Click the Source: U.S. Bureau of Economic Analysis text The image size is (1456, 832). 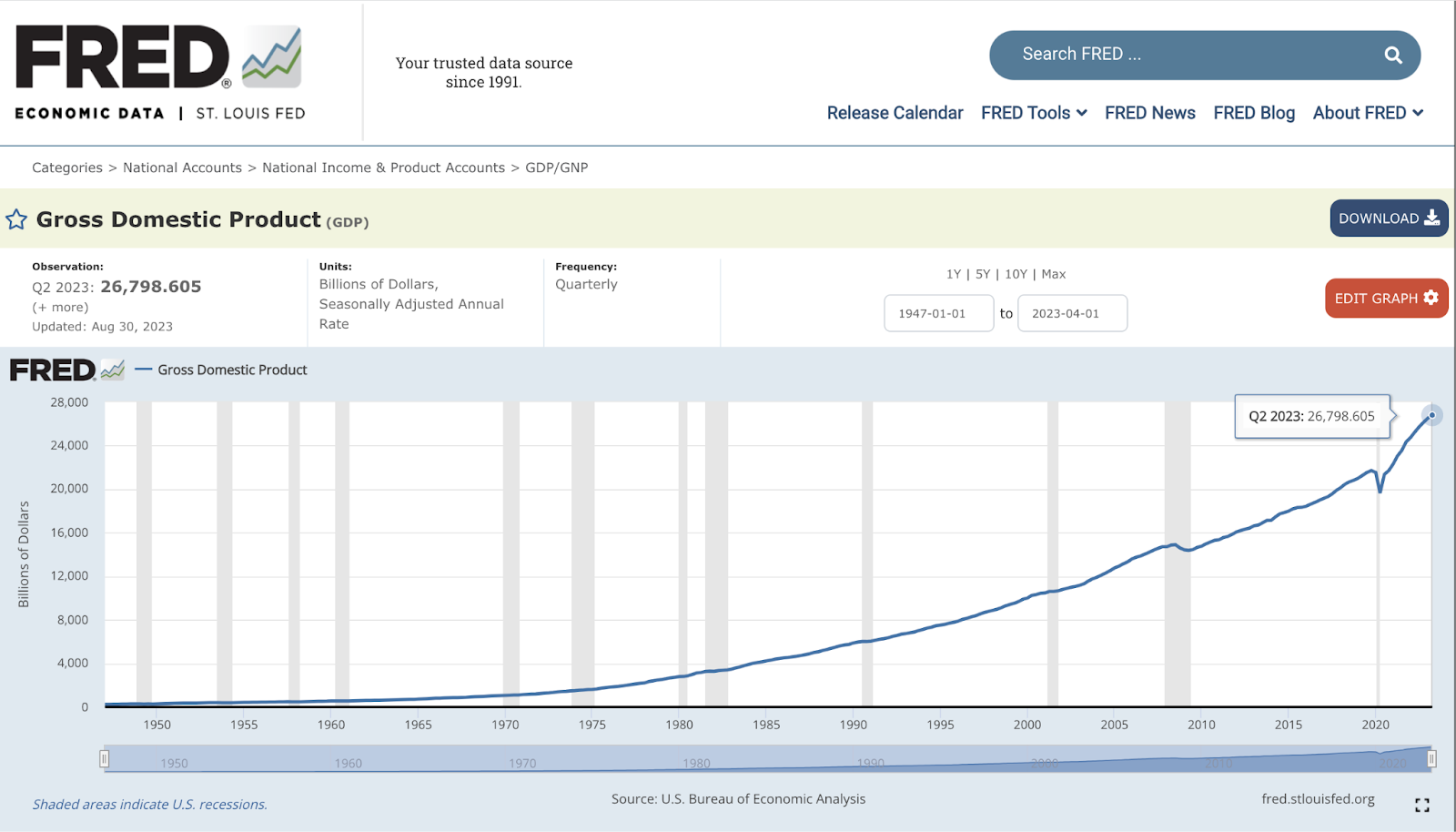pos(738,799)
